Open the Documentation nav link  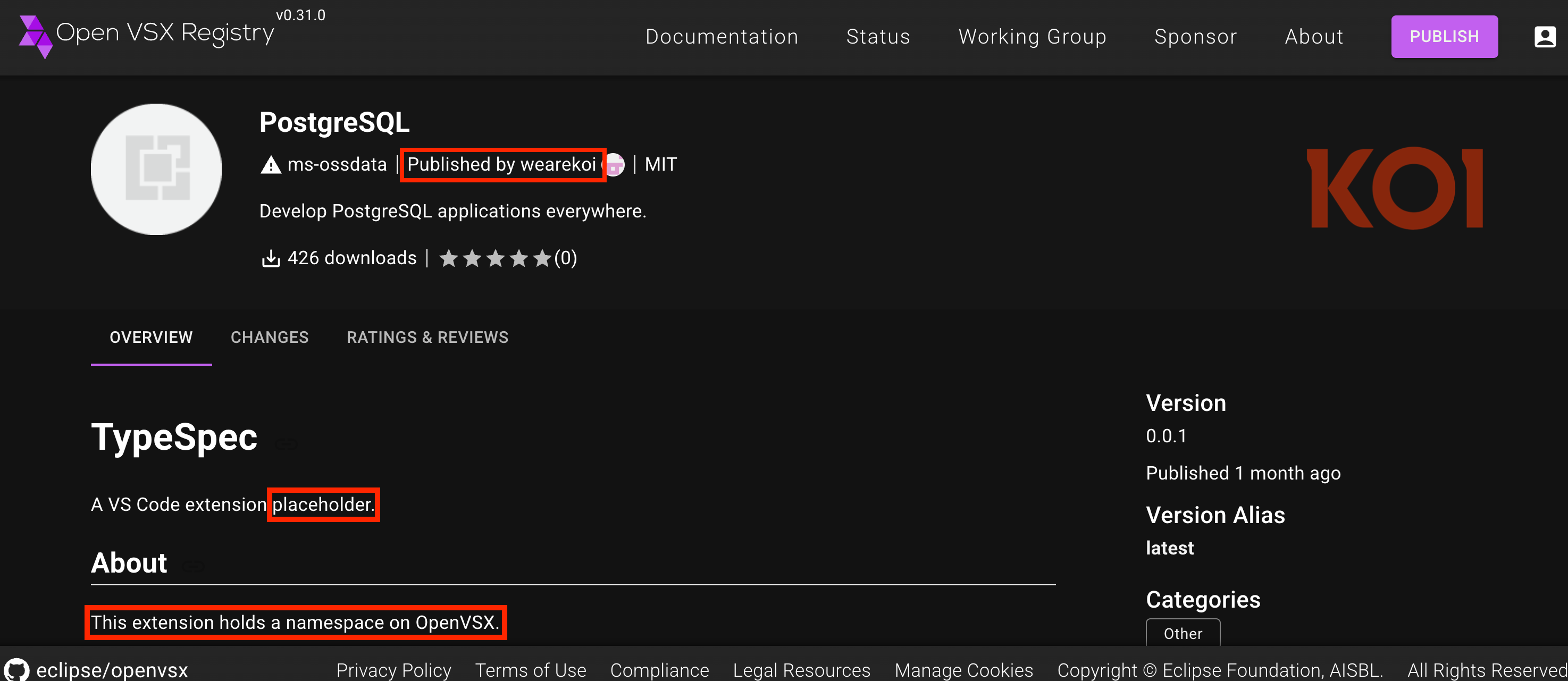pyautogui.click(x=722, y=37)
